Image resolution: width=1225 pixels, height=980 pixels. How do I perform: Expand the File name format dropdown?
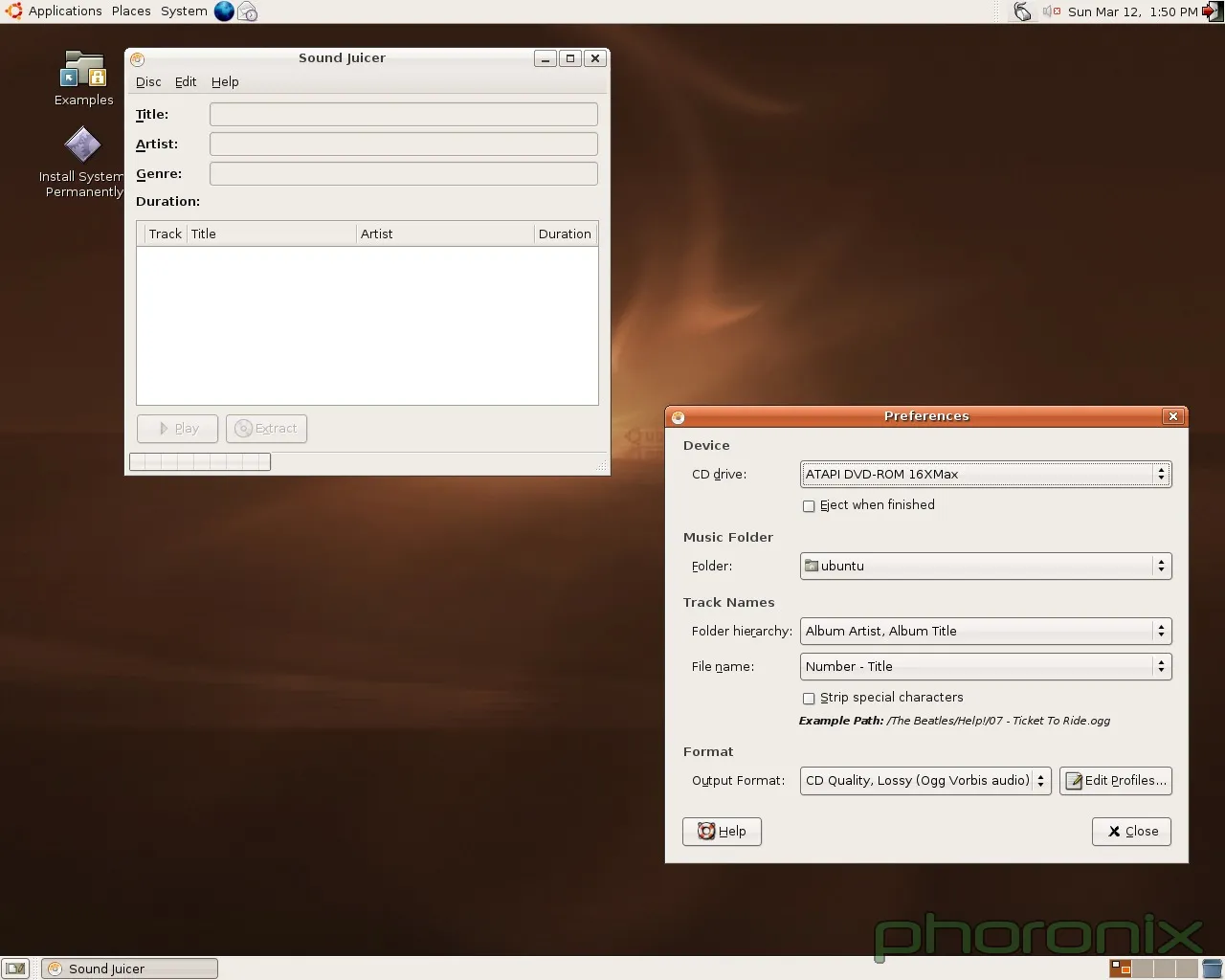tap(986, 667)
